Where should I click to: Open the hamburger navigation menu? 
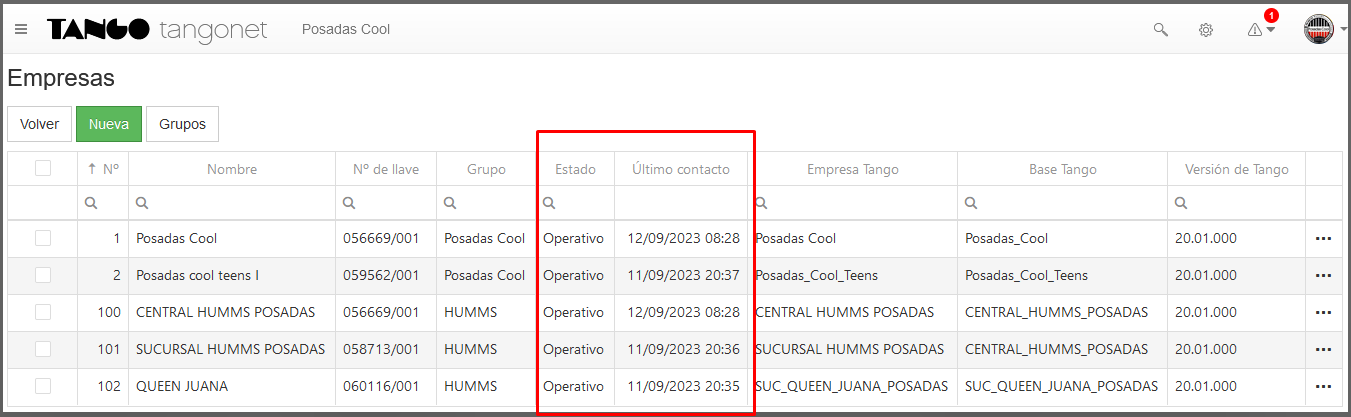21,29
